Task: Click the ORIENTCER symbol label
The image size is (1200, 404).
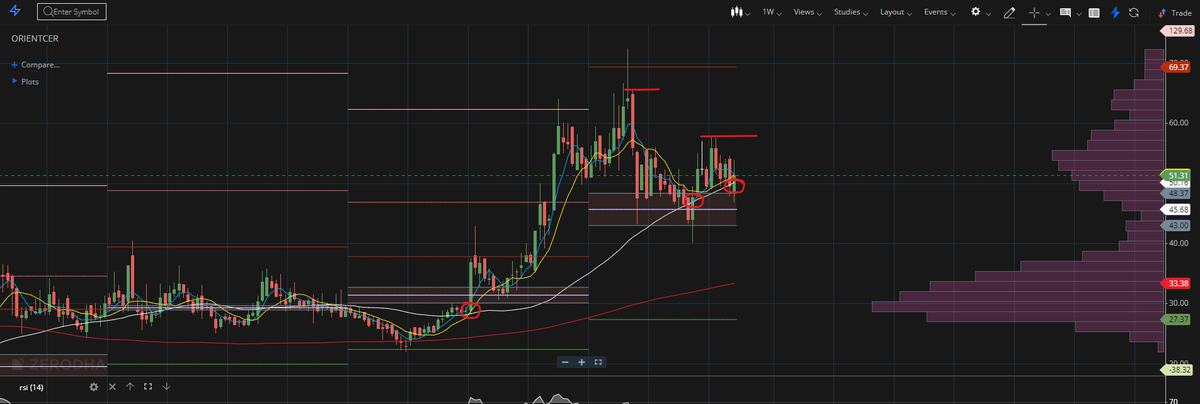Action: [35, 39]
